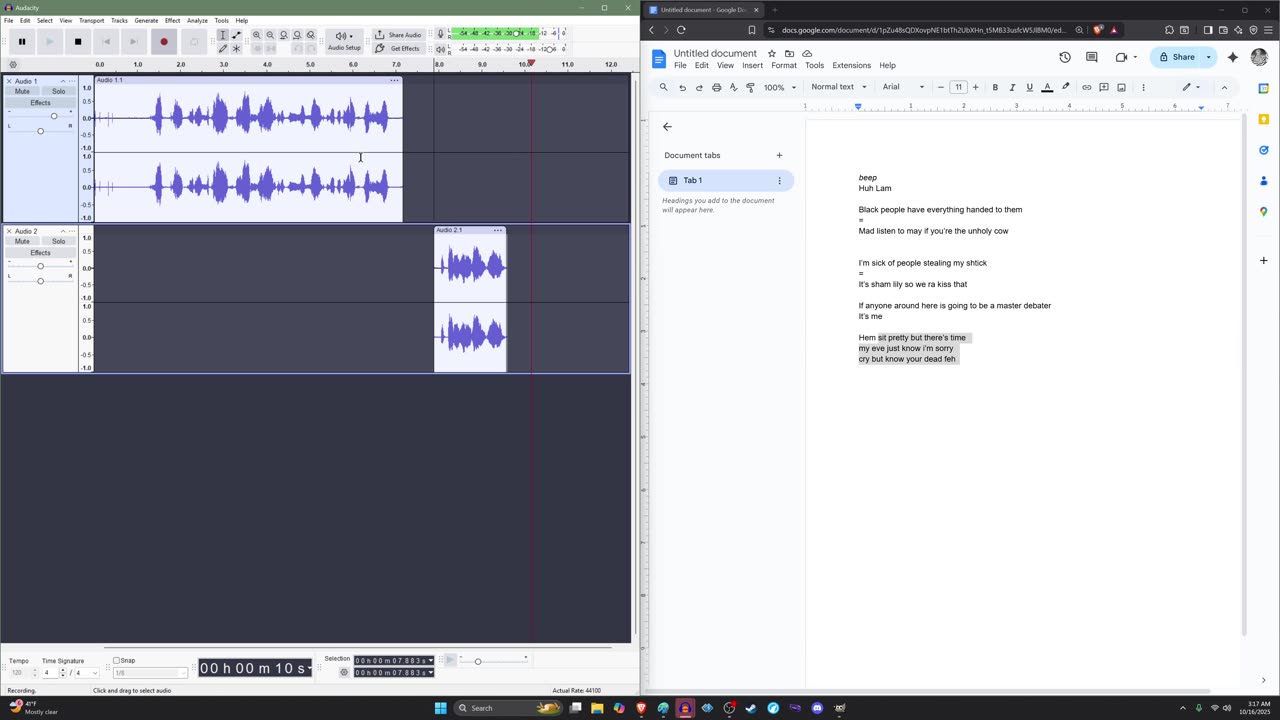Click the Print icon in Docs

click(x=716, y=88)
